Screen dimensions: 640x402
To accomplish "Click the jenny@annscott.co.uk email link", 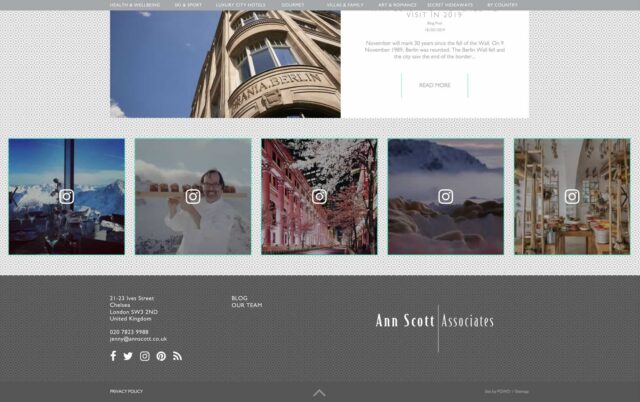I will coord(138,339).
